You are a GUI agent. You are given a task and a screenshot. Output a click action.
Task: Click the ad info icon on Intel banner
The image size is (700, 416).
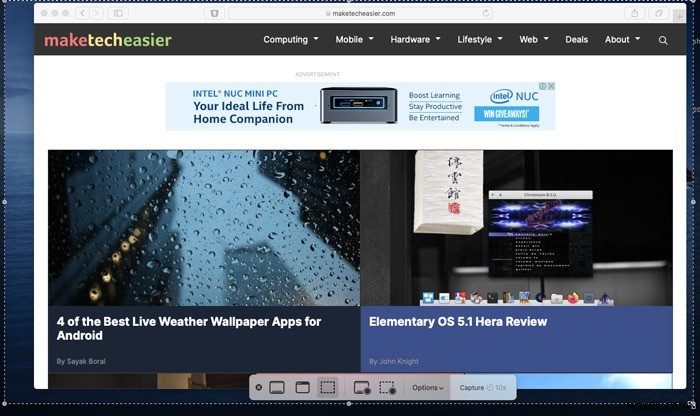(543, 86)
